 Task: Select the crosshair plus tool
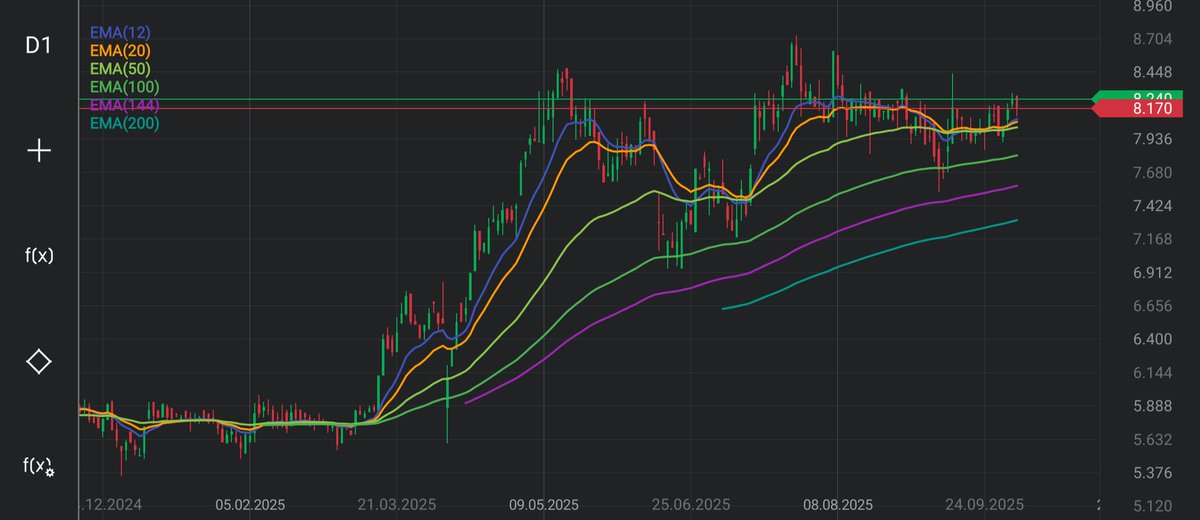[x=38, y=151]
